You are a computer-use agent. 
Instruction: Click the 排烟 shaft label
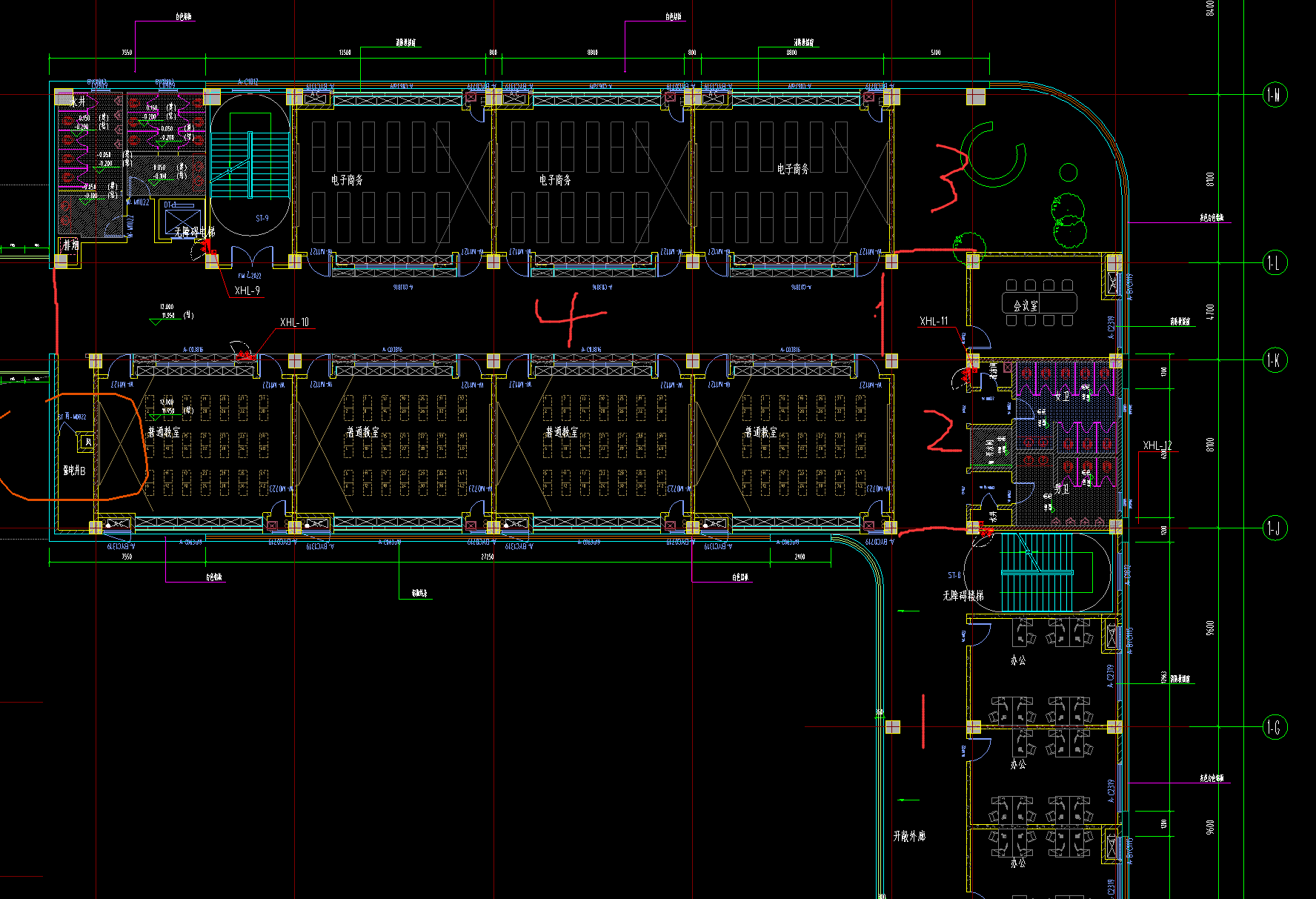click(x=70, y=245)
